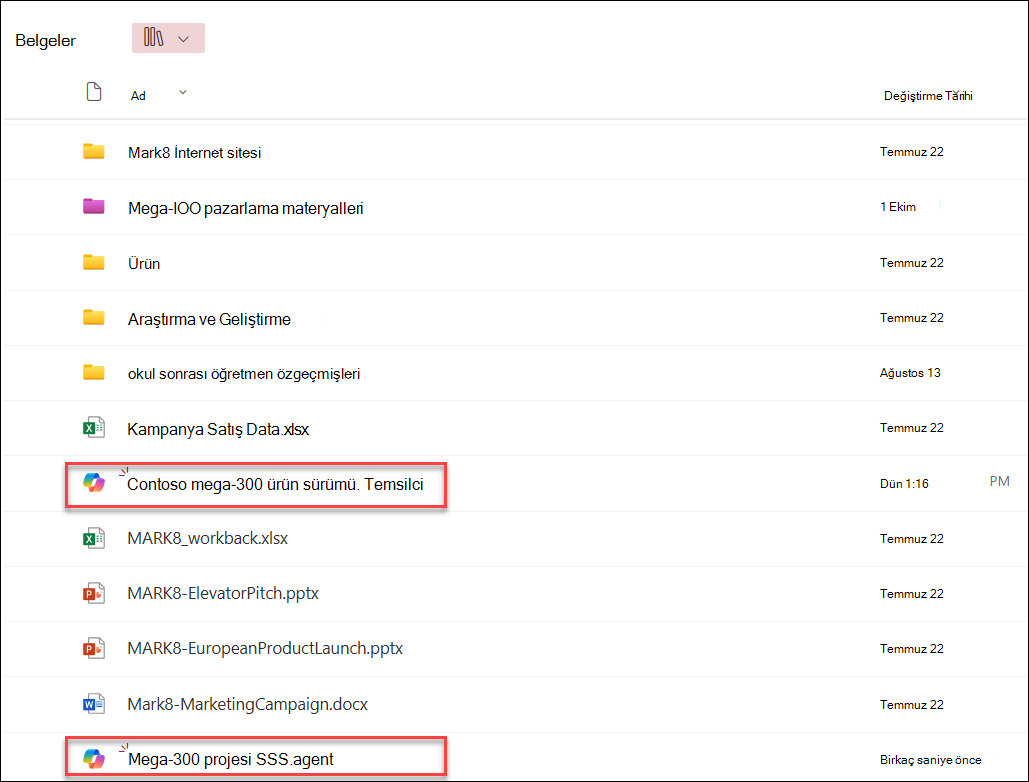Expand the Ad column chevron
Image resolution: width=1029 pixels, height=782 pixels.
pos(183,93)
